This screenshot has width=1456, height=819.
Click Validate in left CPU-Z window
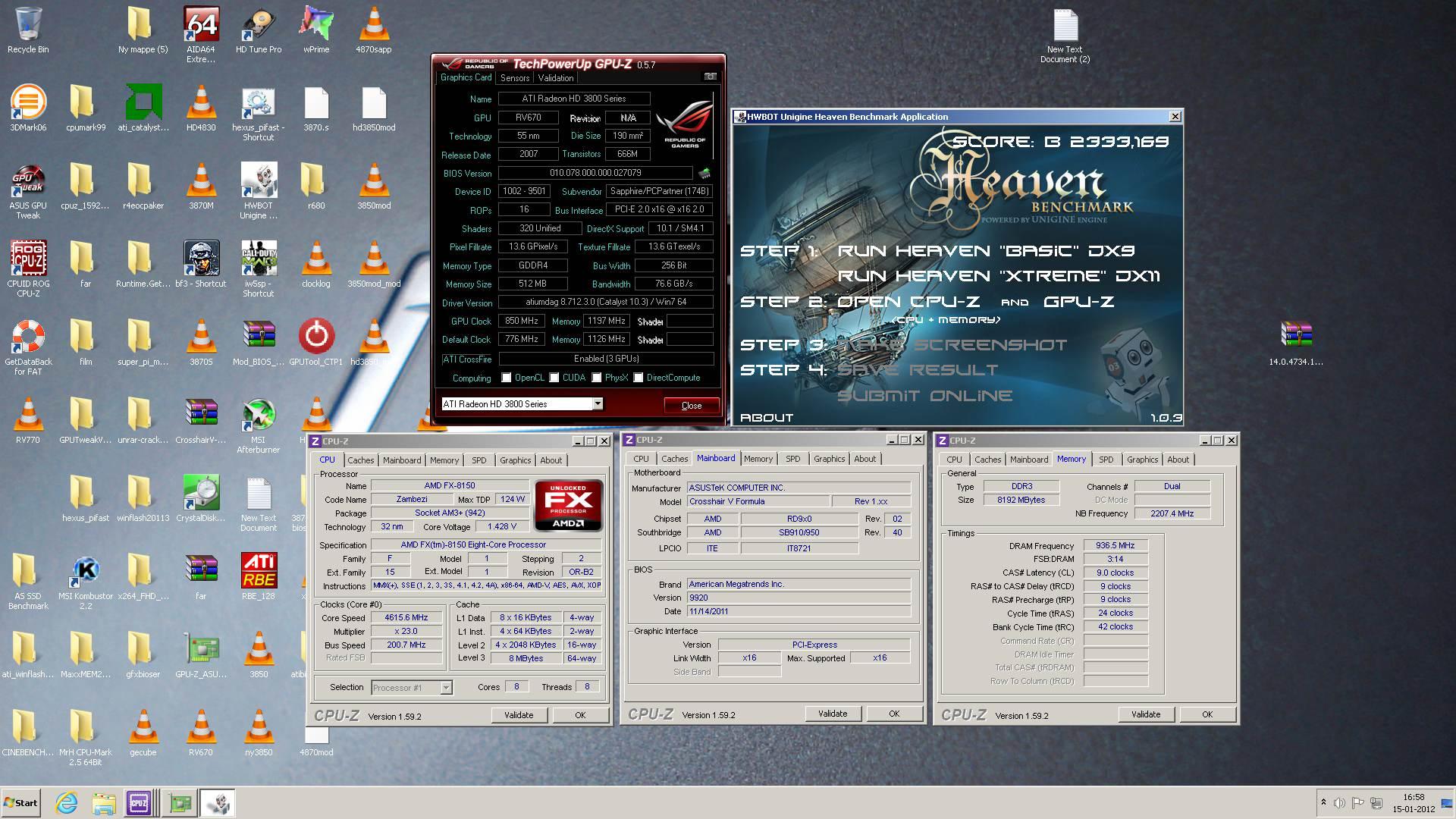(519, 715)
